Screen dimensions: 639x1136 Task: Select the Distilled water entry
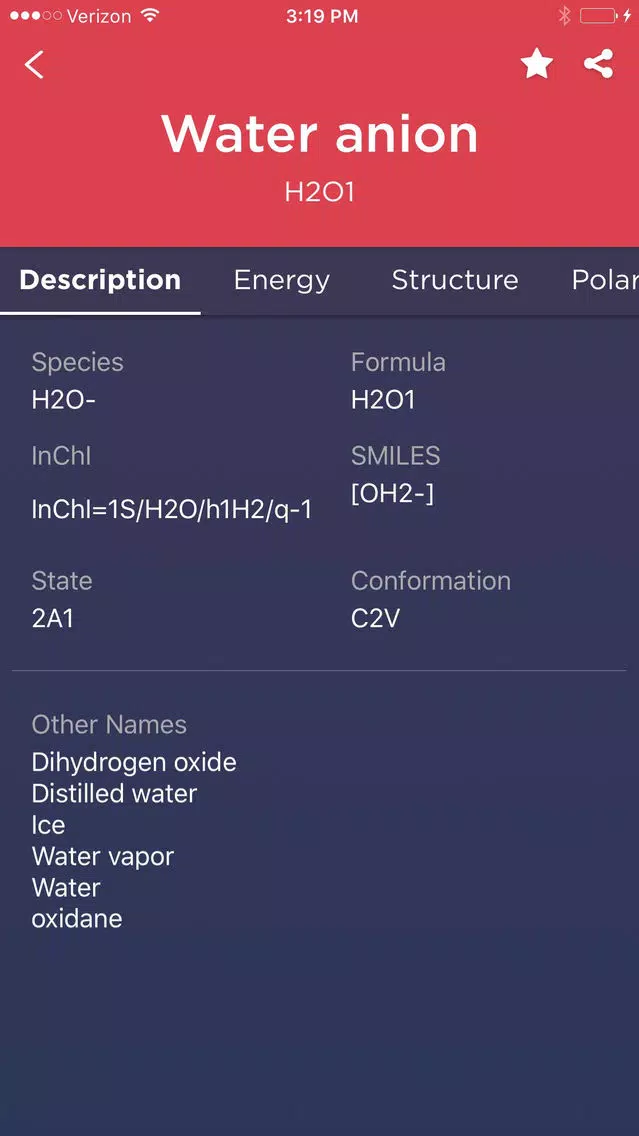click(x=114, y=793)
